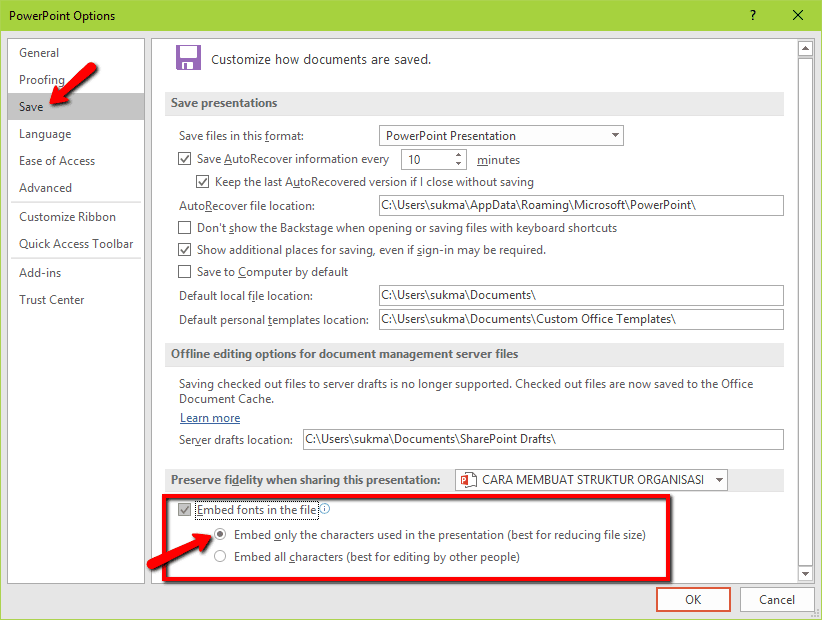Toggle Show additional places for saving checkbox
822x620 pixels.
click(185, 249)
